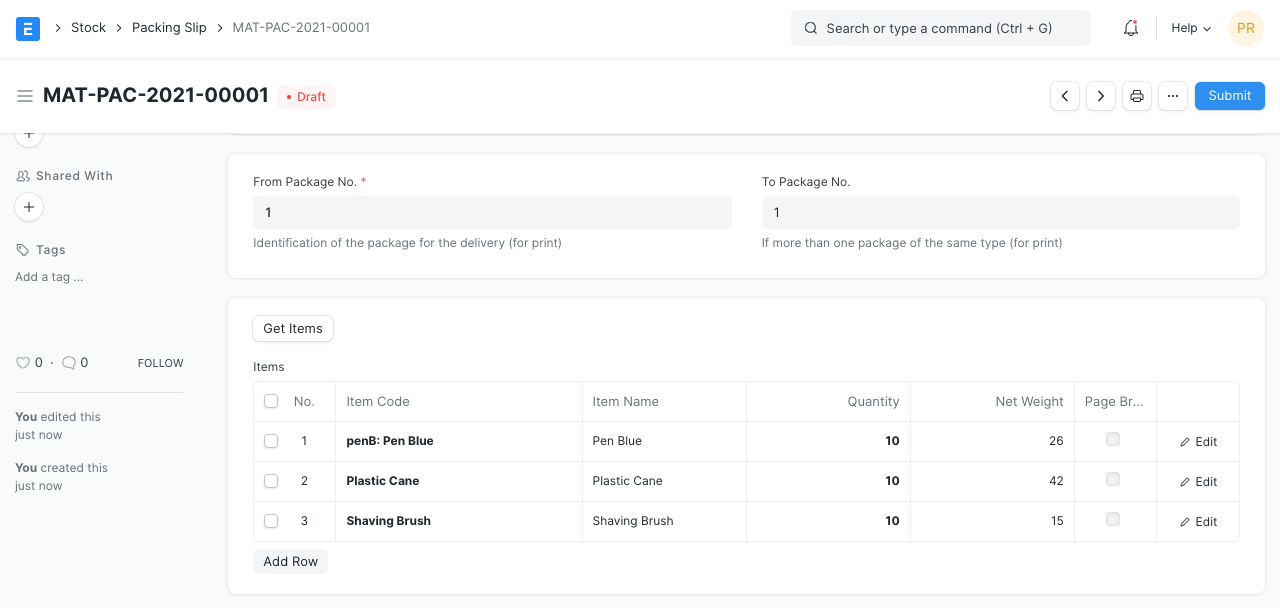Expand the Help dropdown
1280x608 pixels.
pos(1190,28)
